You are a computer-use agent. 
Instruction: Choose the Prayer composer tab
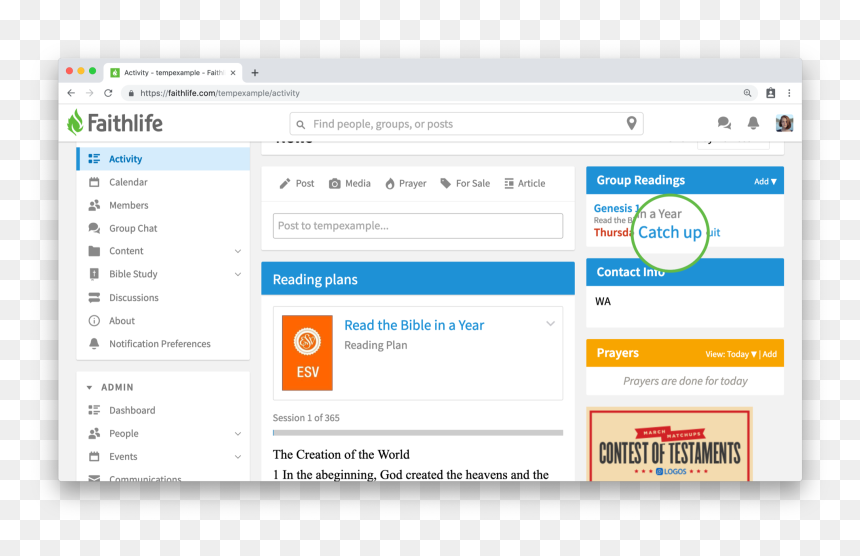pyautogui.click(x=405, y=184)
